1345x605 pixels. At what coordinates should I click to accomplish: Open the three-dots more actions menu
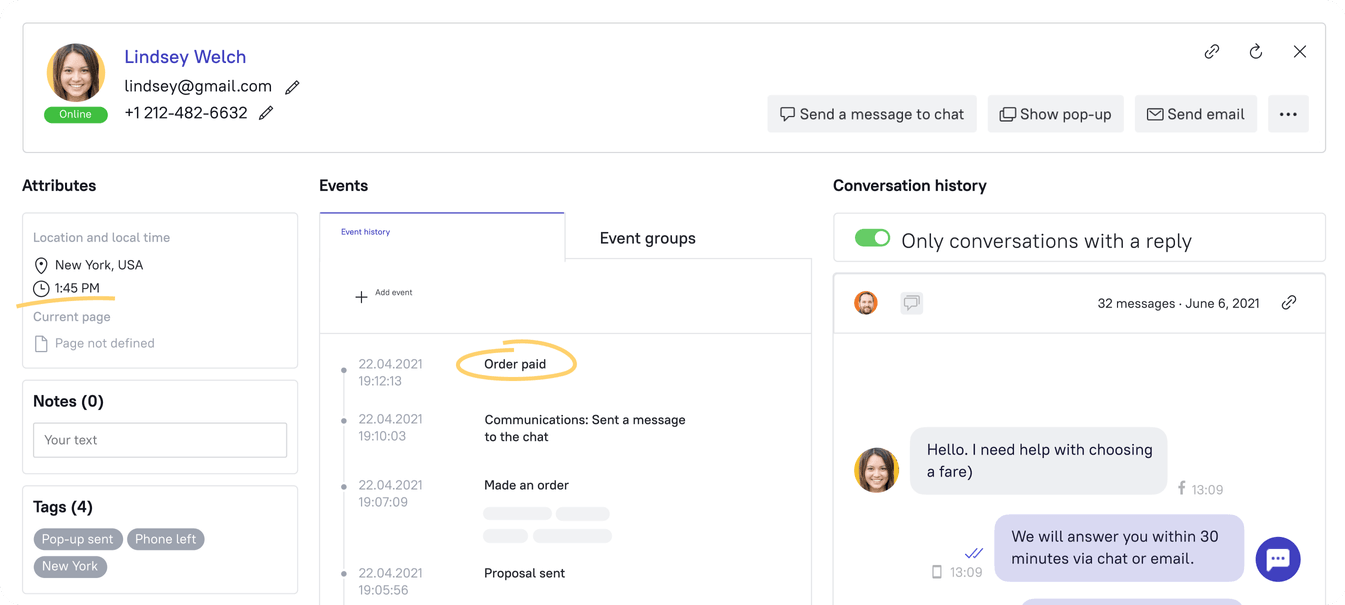pyautogui.click(x=1288, y=114)
